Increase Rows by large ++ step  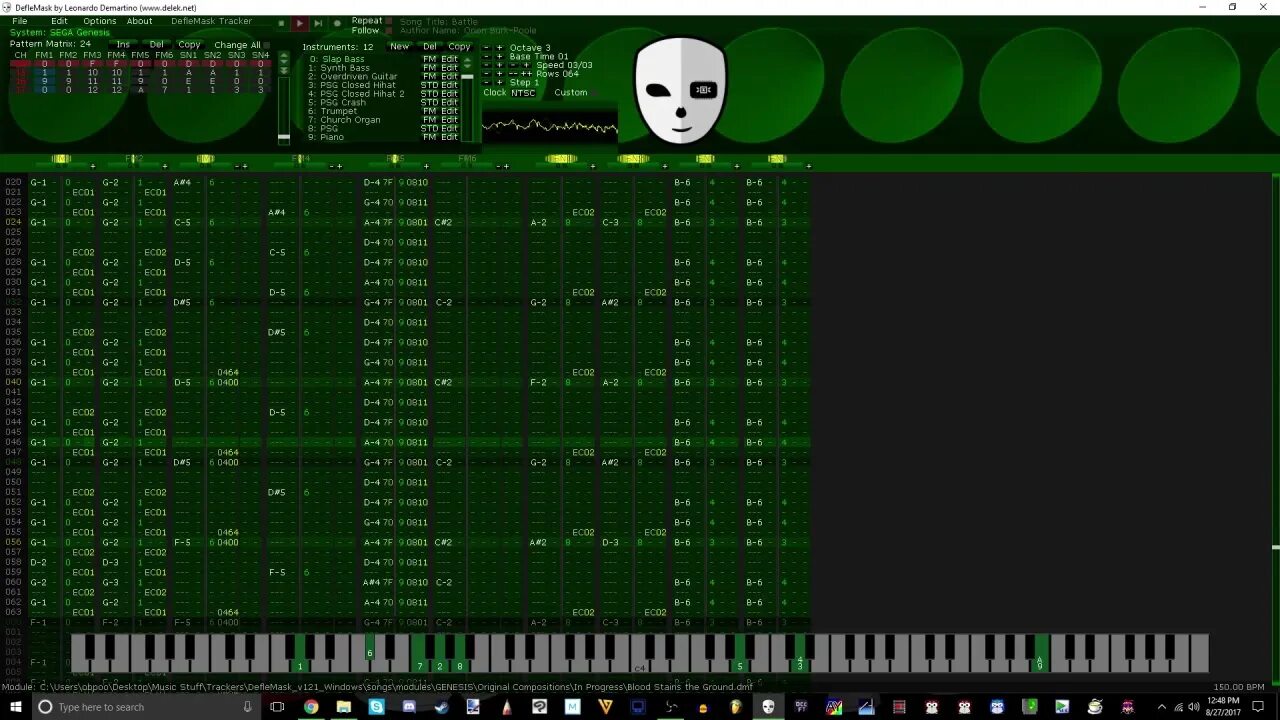525,74
